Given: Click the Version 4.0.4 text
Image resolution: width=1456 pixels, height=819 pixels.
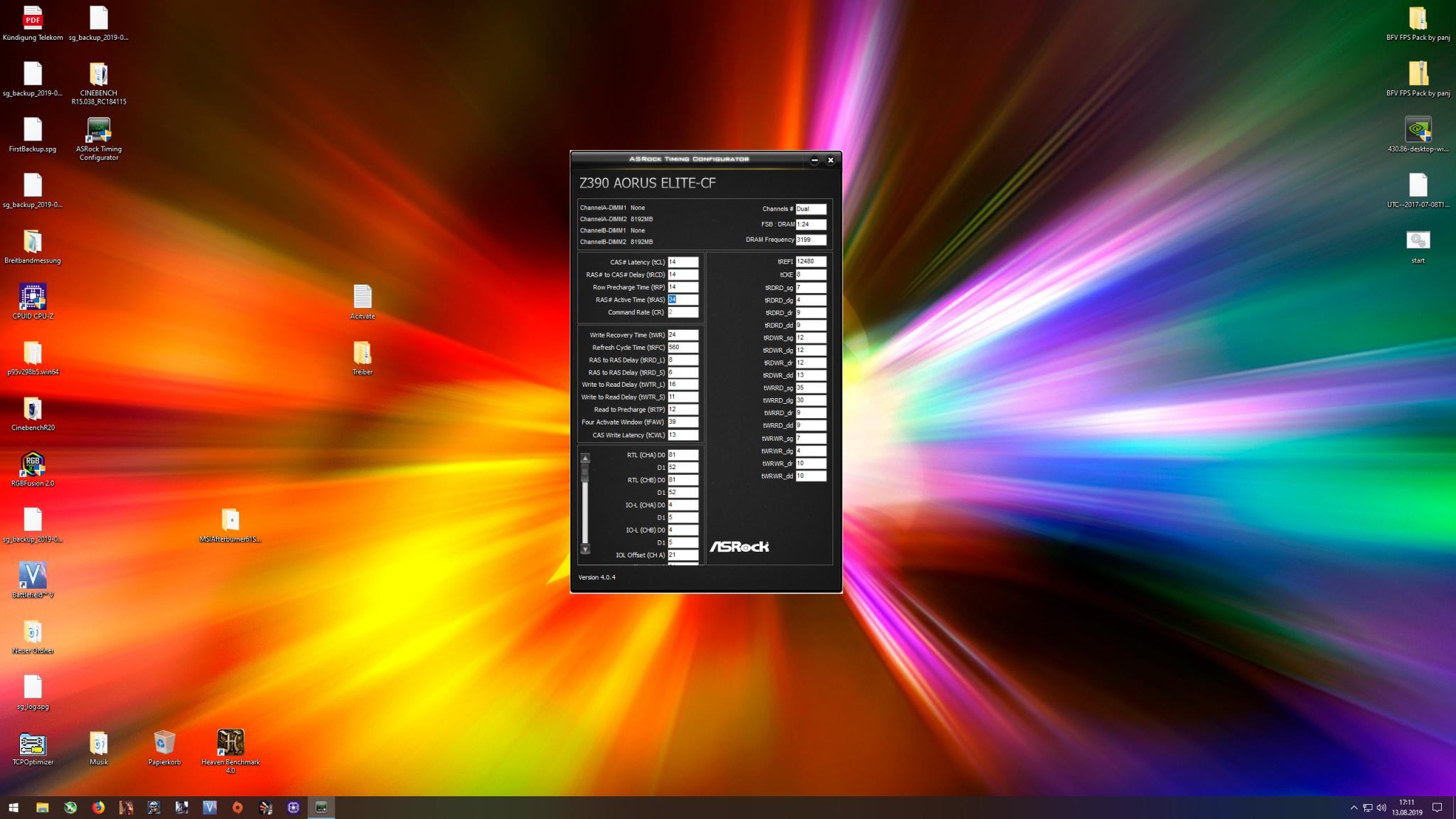Looking at the screenshot, I should click(x=597, y=577).
